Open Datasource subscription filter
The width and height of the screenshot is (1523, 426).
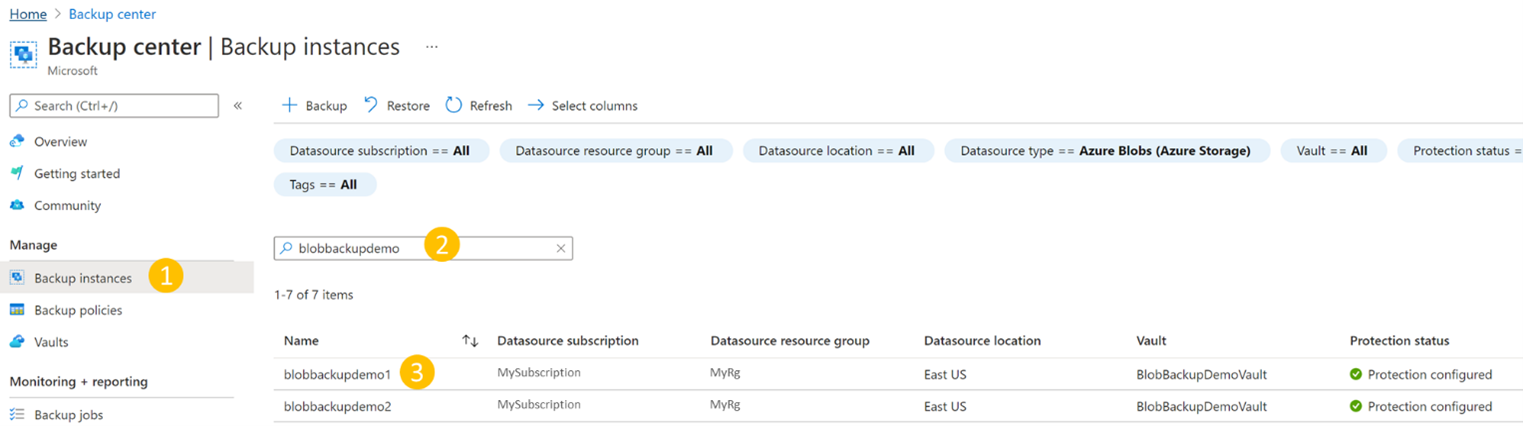[381, 151]
